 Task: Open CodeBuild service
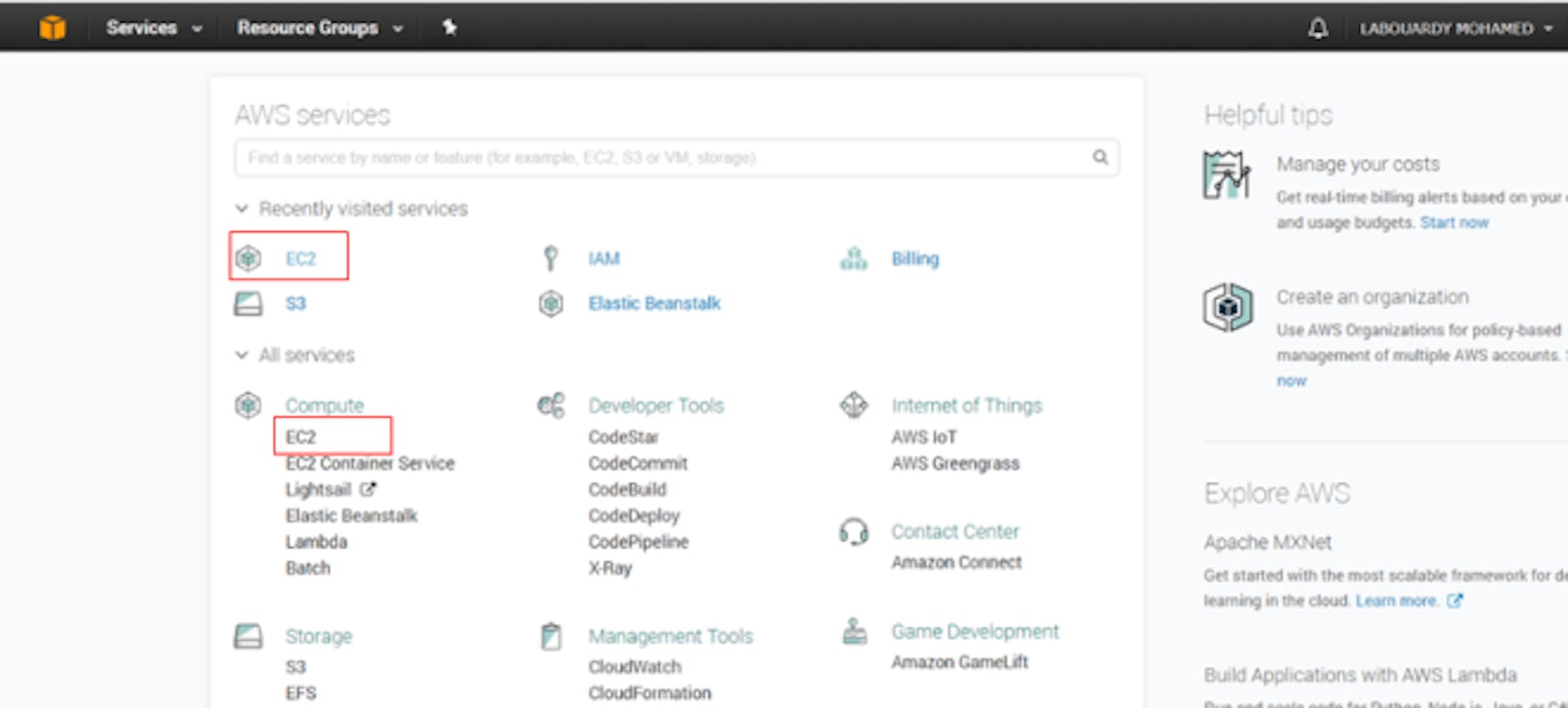coord(627,489)
